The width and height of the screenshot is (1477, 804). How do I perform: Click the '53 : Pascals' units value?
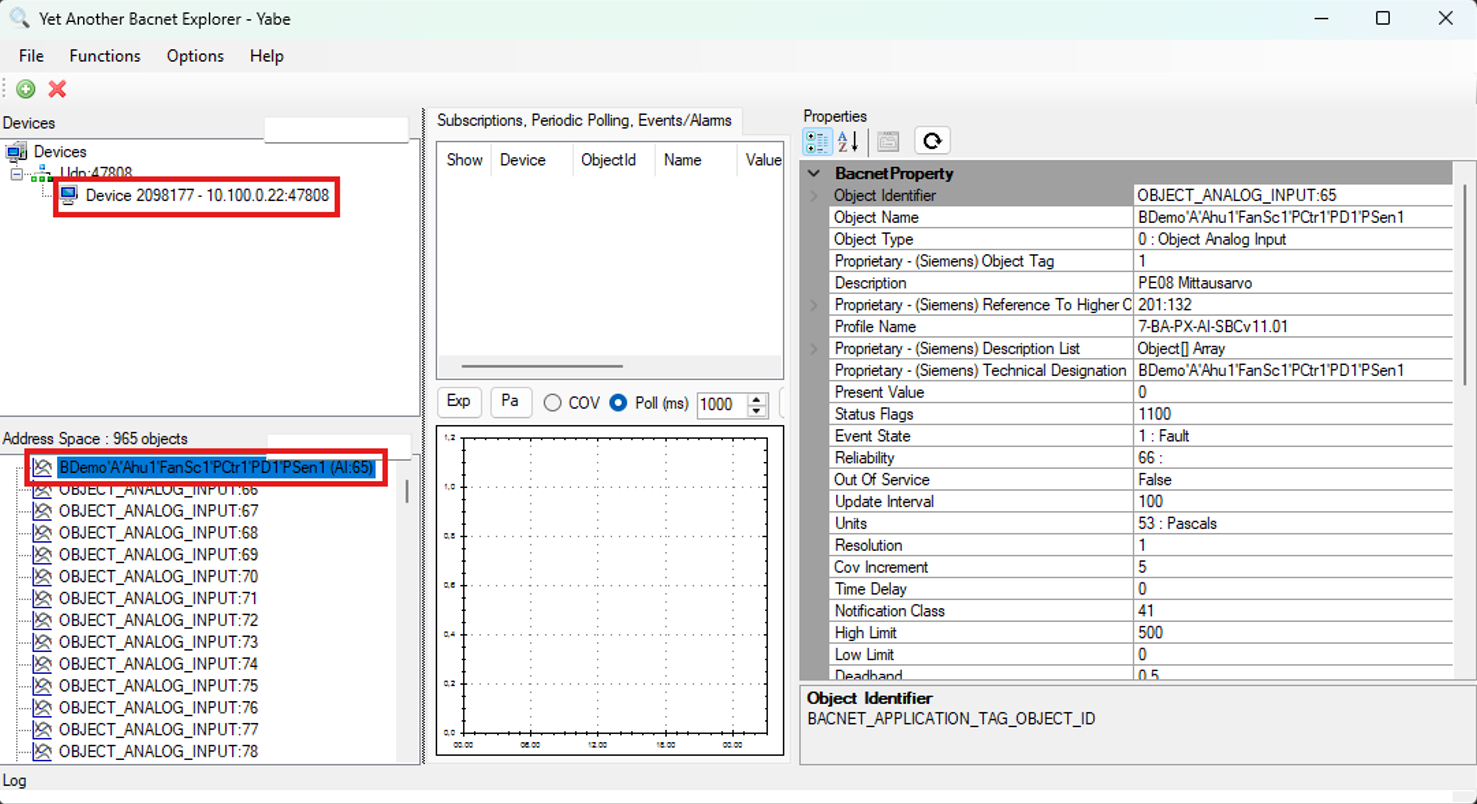[x=1177, y=523]
